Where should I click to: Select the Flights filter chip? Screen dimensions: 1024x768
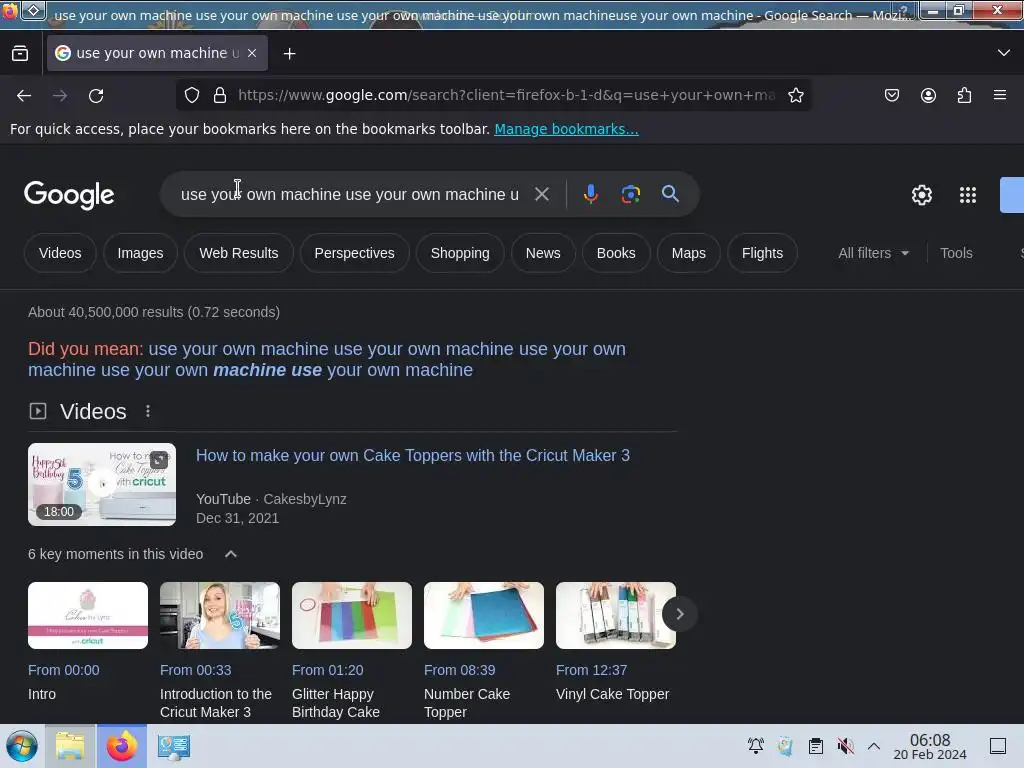point(762,253)
